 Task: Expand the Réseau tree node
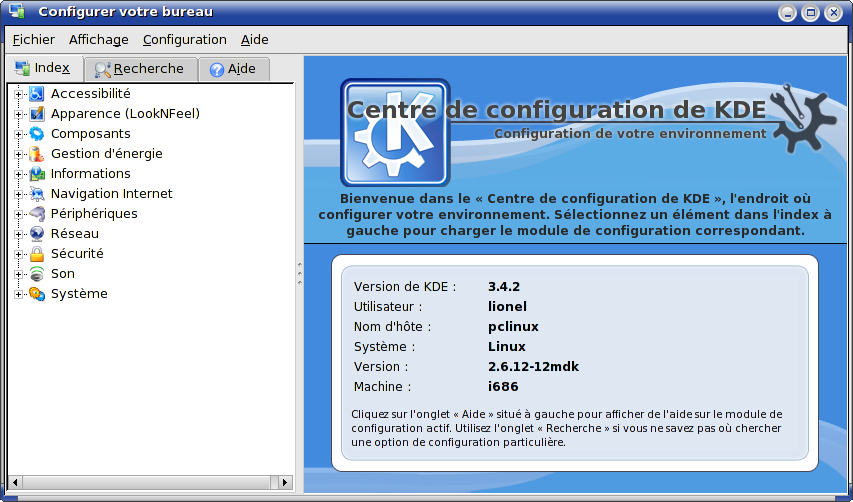click(x=18, y=234)
